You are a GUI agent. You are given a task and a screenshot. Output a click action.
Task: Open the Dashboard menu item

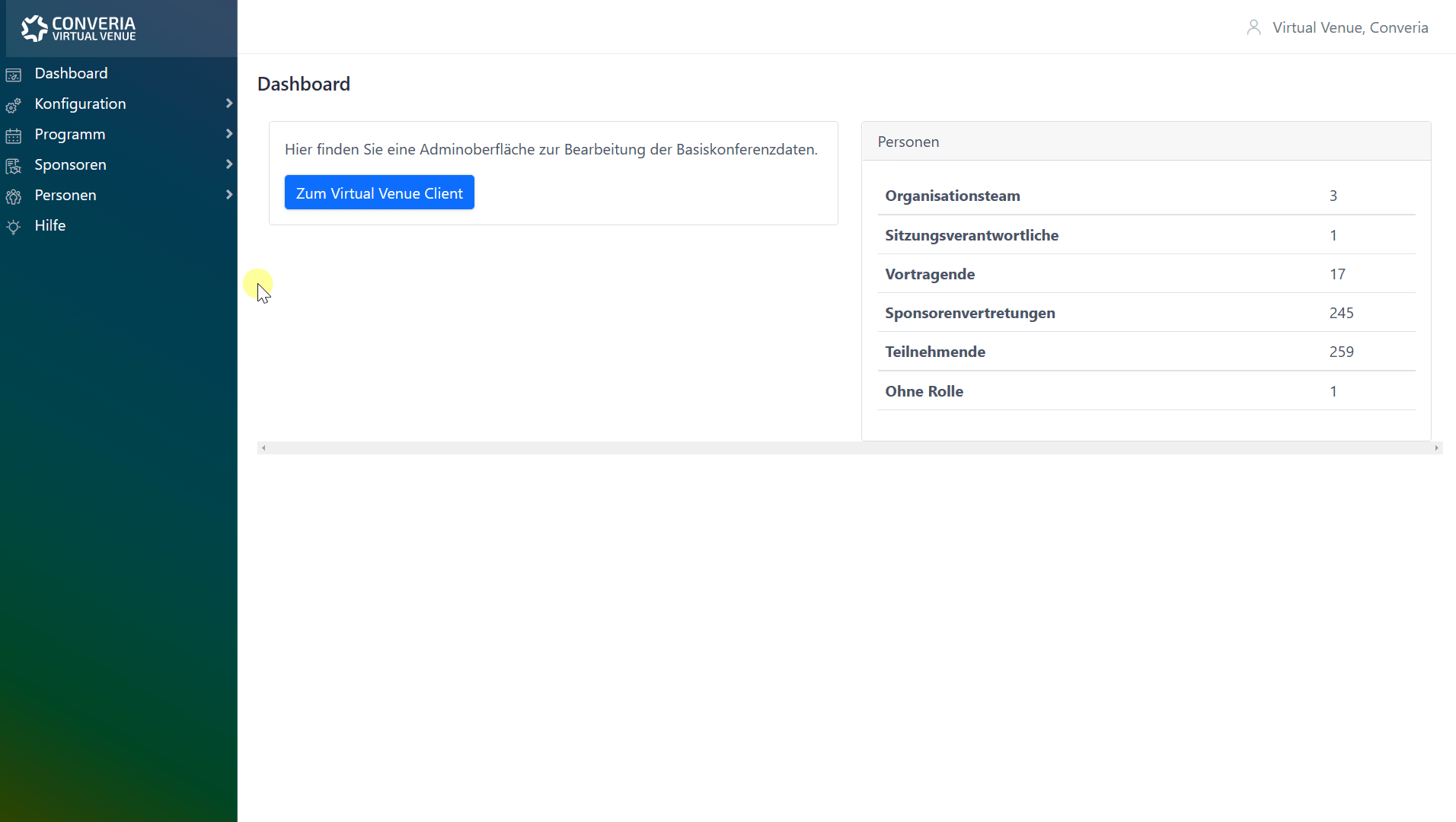[71, 73]
